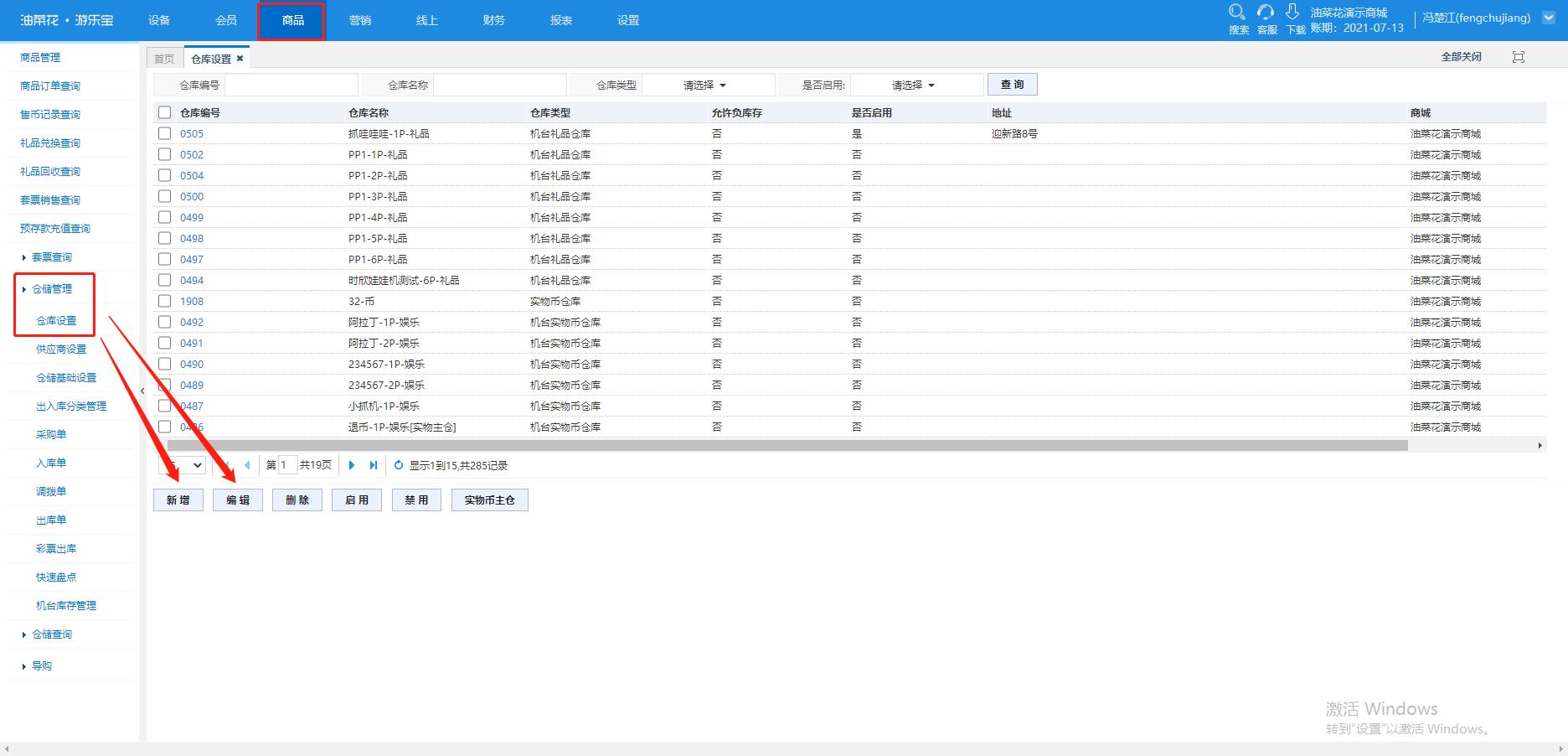
Task: Open the 搜索 search icon in header
Action: click(x=1237, y=13)
